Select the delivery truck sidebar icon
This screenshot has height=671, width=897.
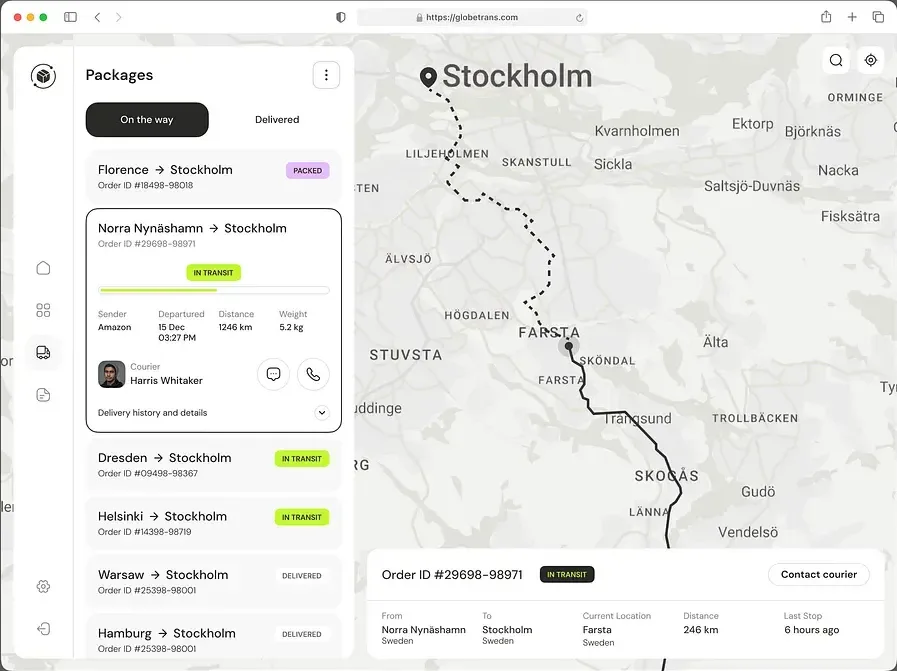[x=43, y=352]
